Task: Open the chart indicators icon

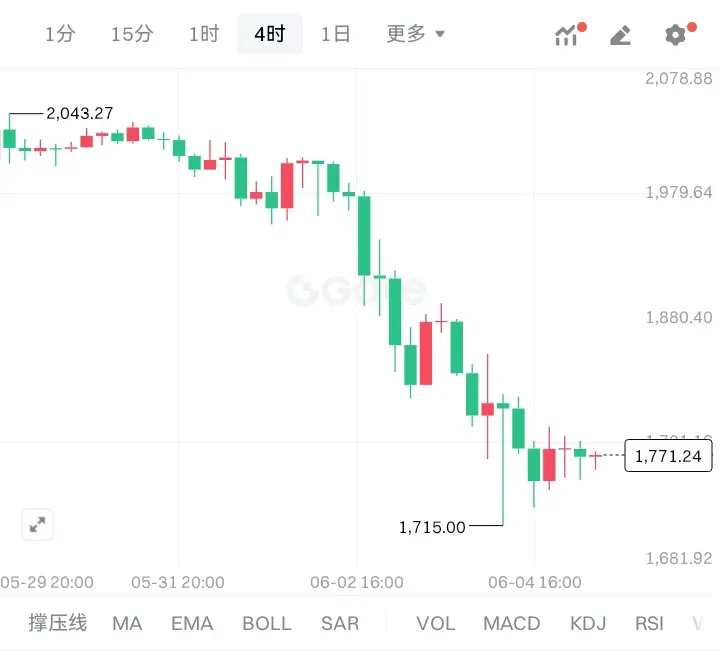Action: pyautogui.click(x=569, y=34)
